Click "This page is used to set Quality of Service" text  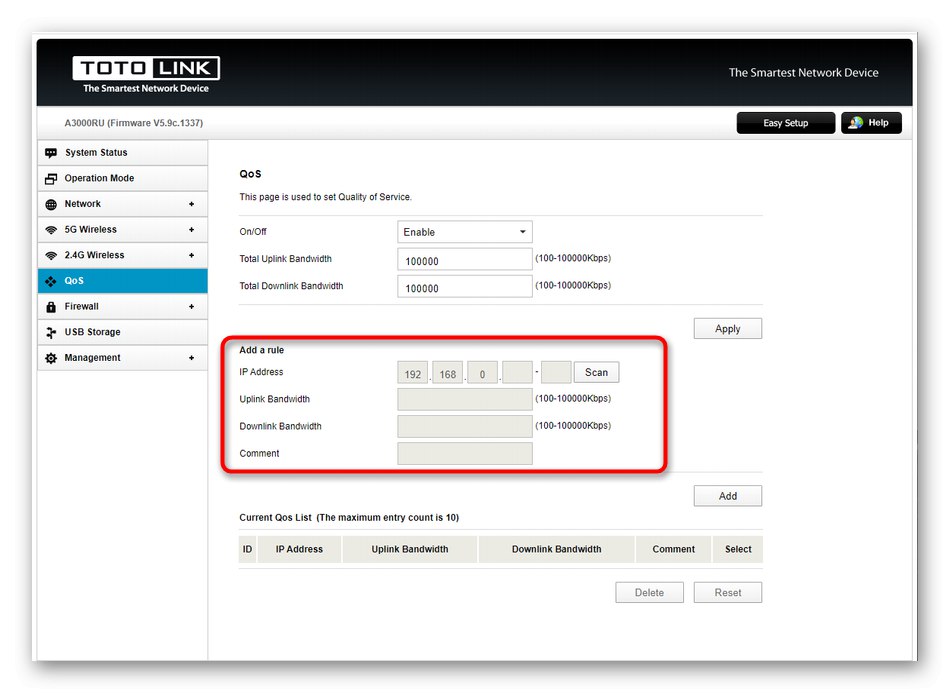pos(325,197)
